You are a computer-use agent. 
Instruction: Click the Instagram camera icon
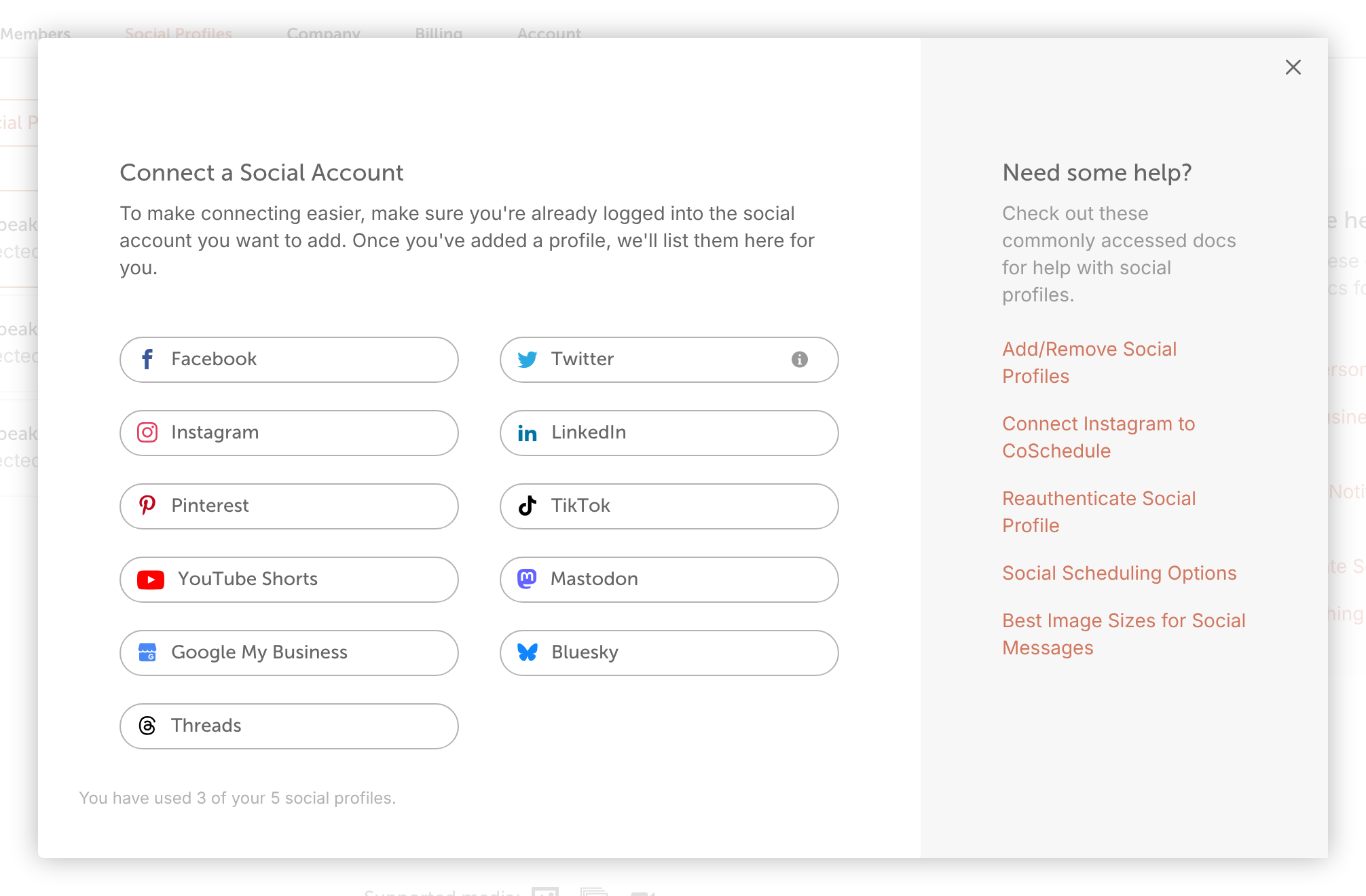[147, 432]
